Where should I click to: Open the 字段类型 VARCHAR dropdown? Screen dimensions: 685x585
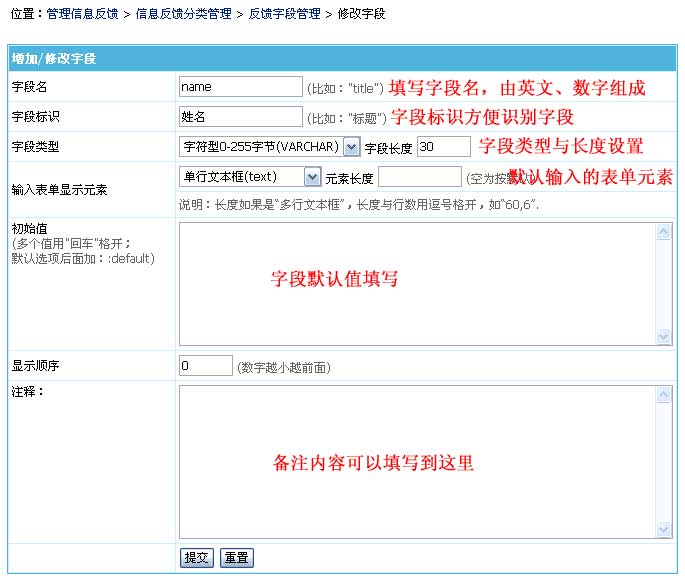coord(270,147)
